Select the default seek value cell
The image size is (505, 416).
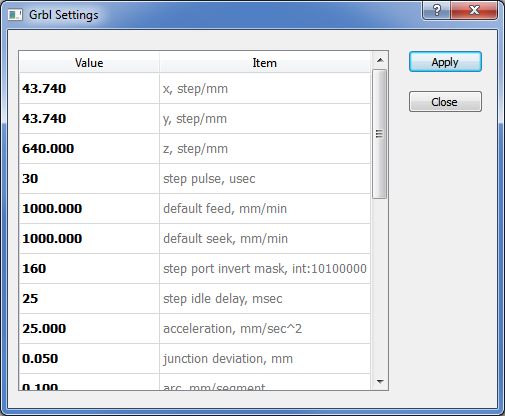pos(89,238)
